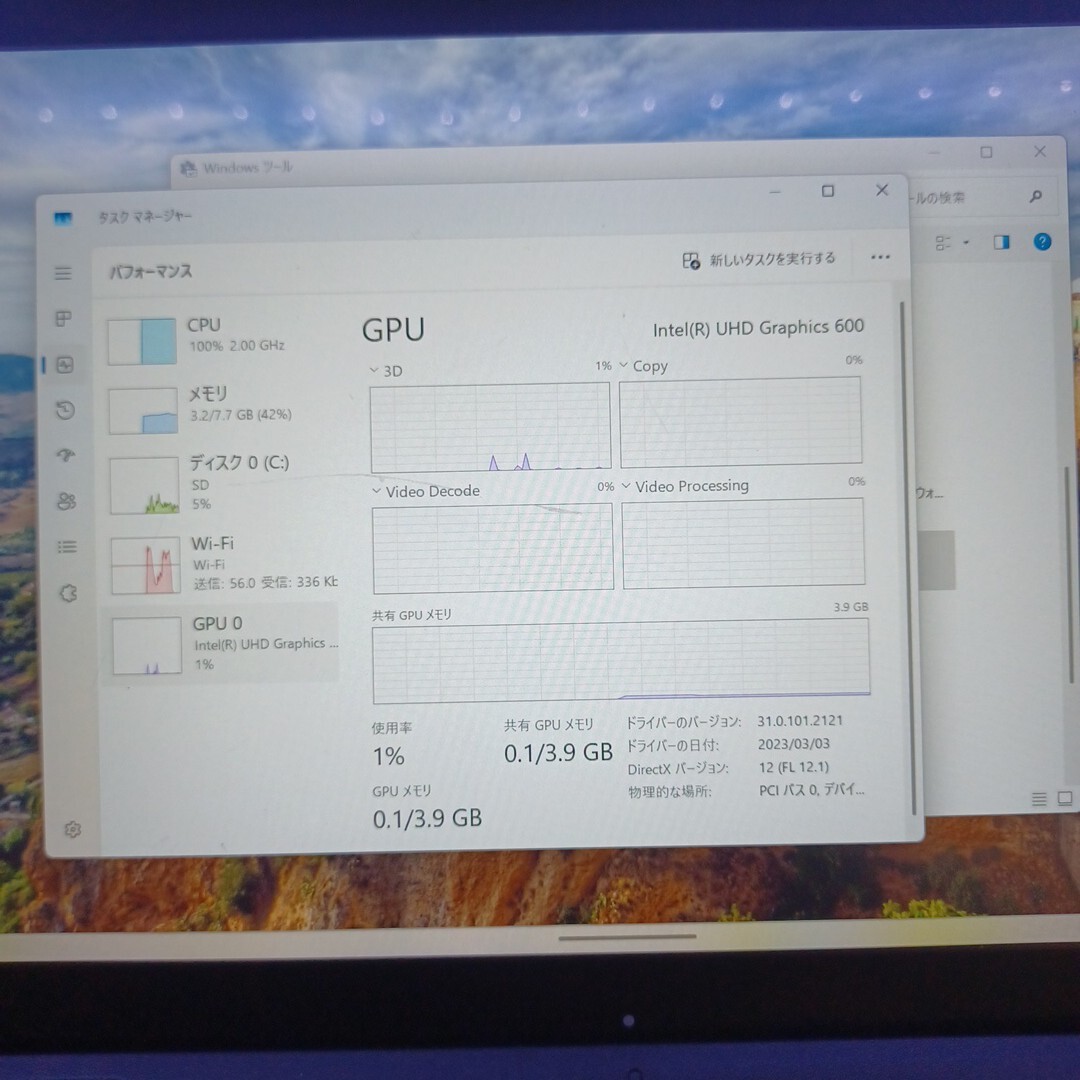Open the Details list icon in Task Manager
This screenshot has height=1080, width=1080.
tap(68, 547)
